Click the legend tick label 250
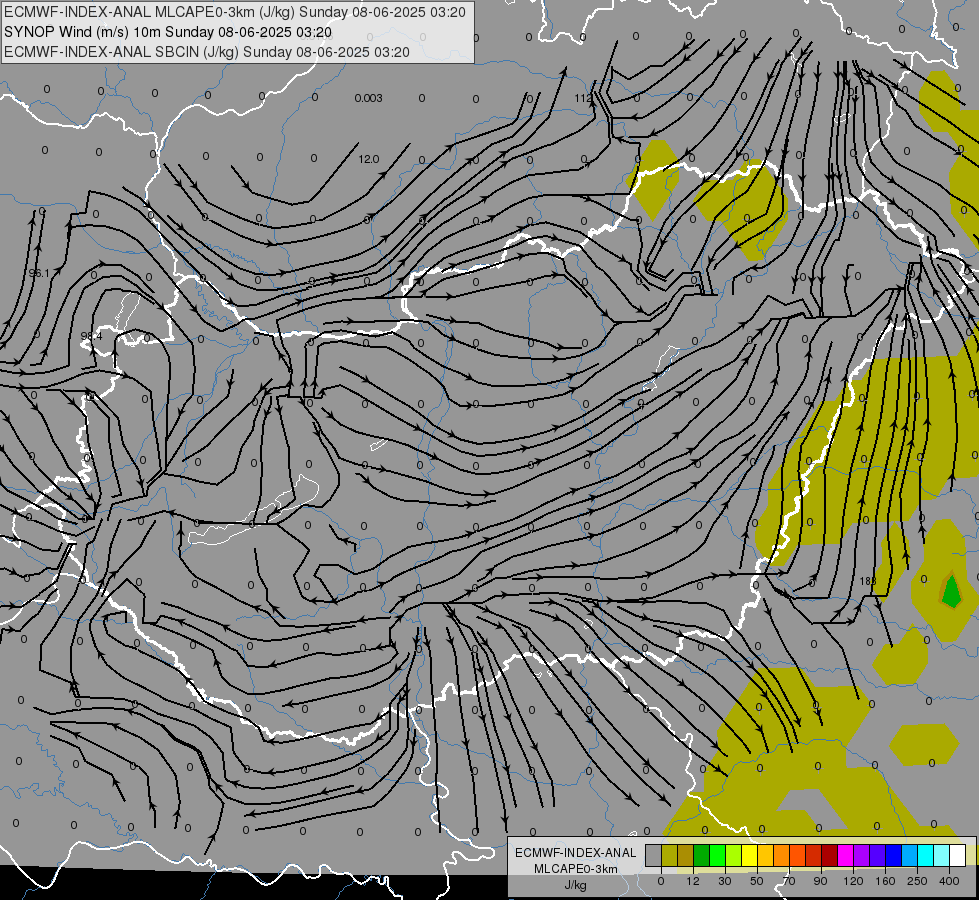The width and height of the screenshot is (979, 900). tap(917, 881)
